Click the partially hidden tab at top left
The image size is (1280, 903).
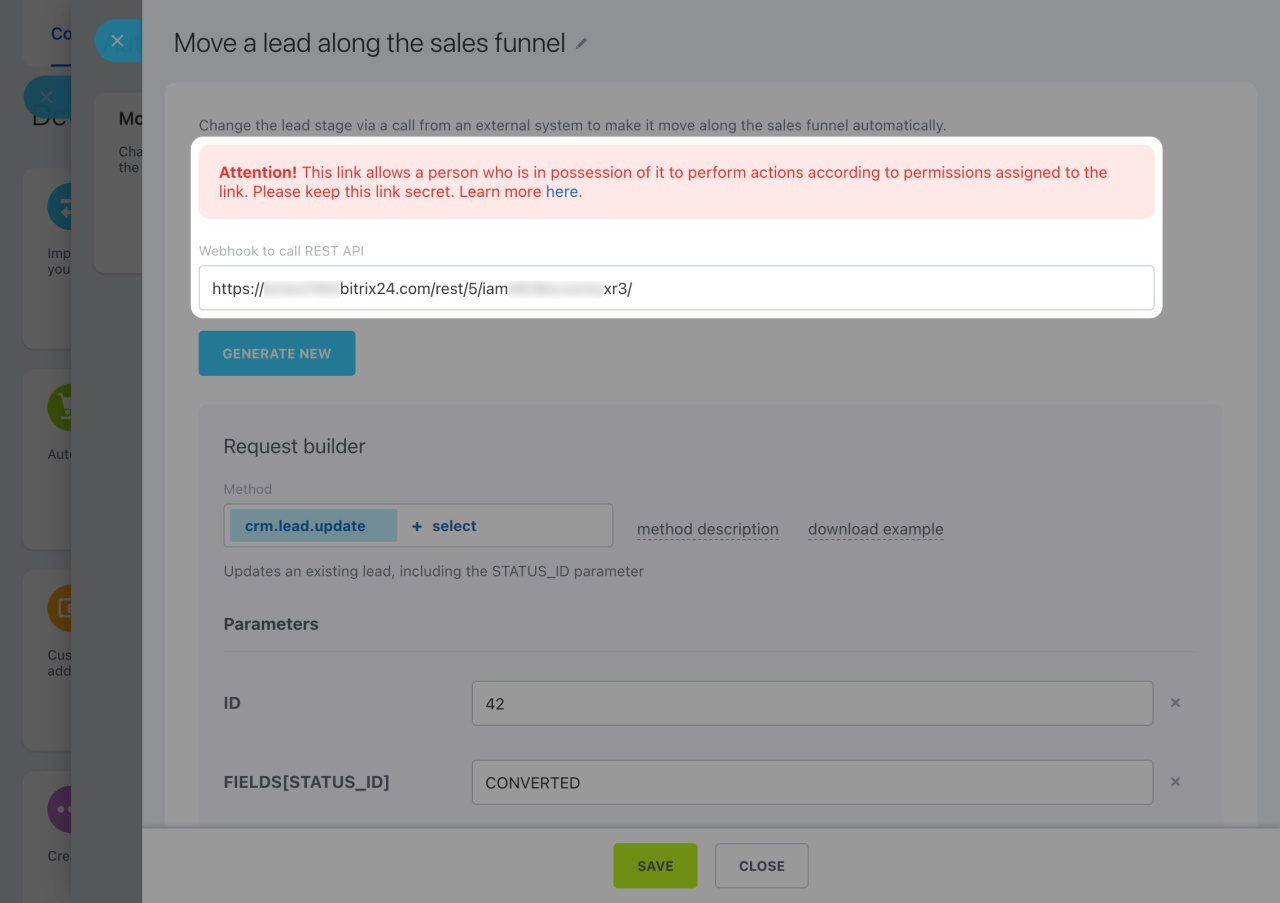point(61,35)
